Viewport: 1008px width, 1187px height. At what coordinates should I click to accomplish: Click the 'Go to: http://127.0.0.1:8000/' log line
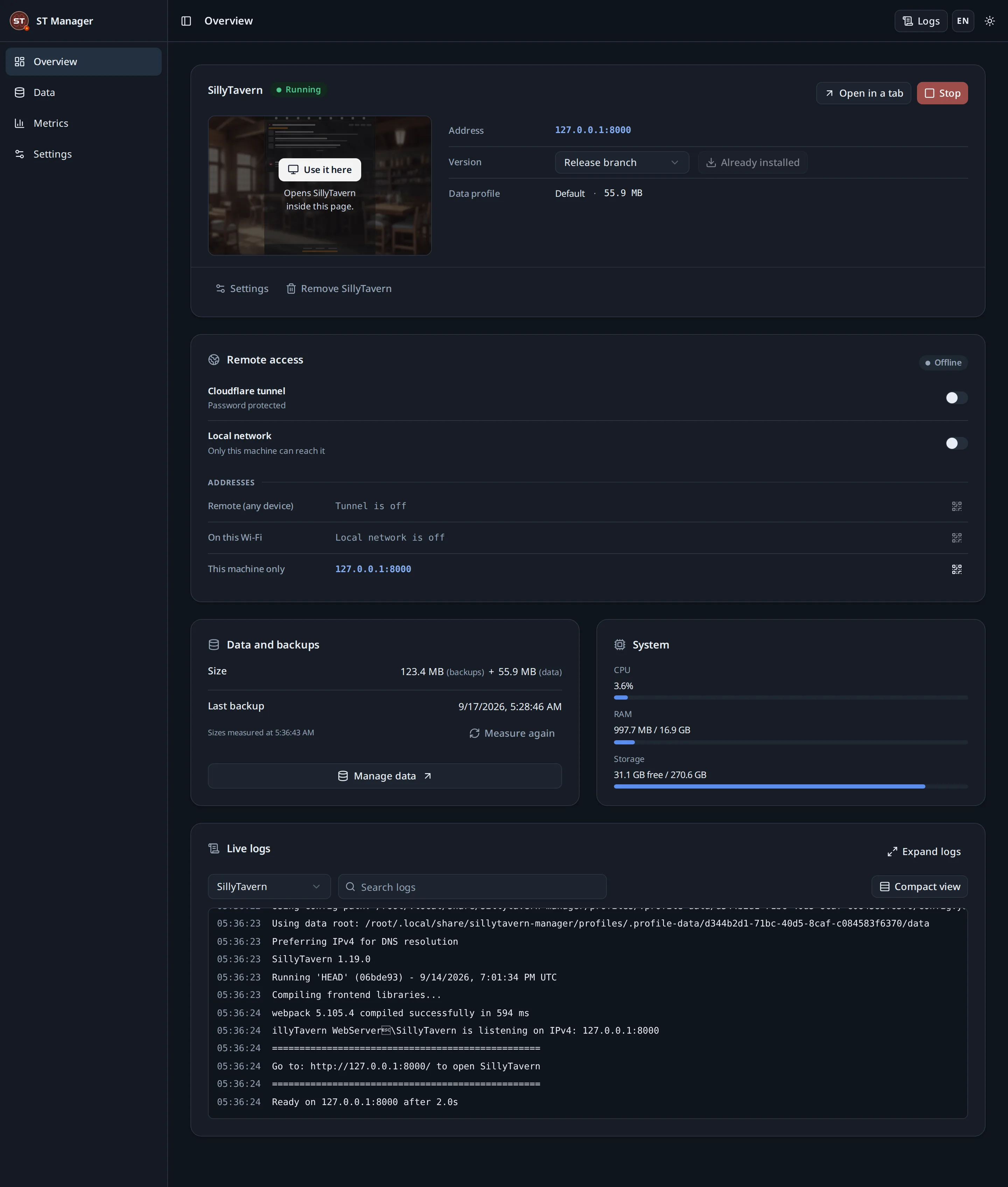(x=406, y=1067)
